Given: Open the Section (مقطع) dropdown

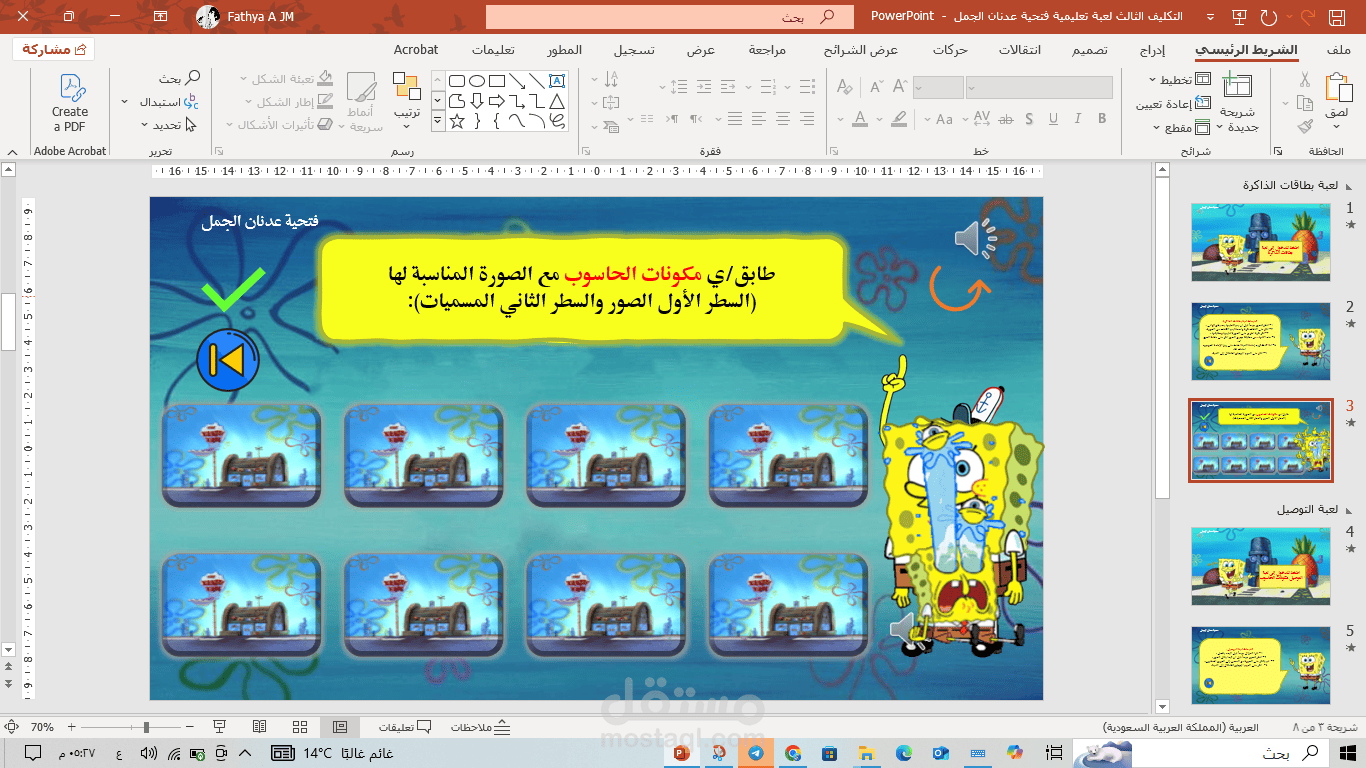Looking at the screenshot, I should (x=1183, y=127).
